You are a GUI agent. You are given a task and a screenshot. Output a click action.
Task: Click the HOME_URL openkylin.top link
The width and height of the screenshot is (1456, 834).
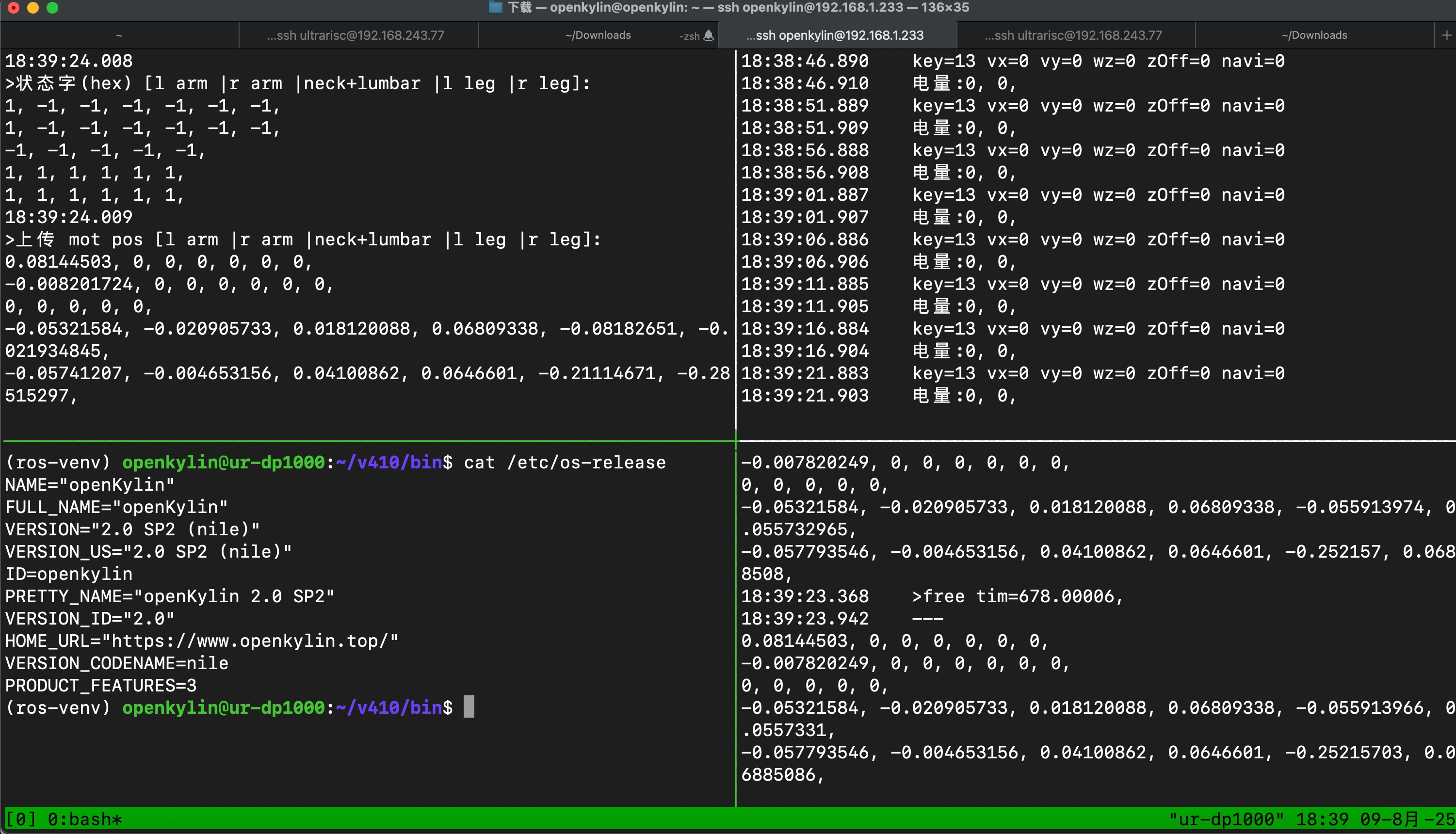coord(254,641)
